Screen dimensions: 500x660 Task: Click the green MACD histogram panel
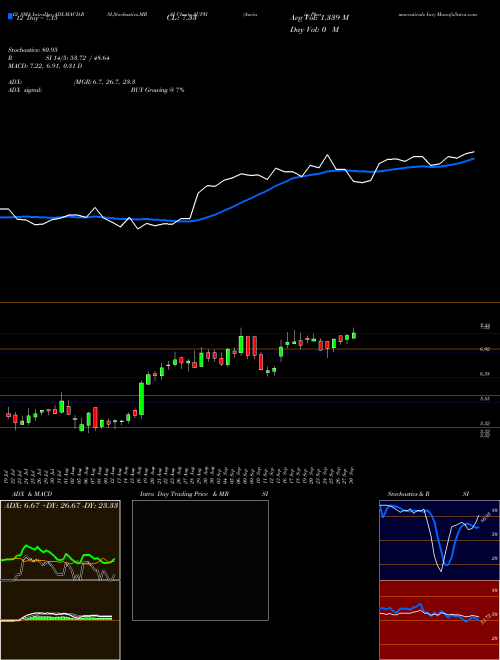click(x=60, y=620)
